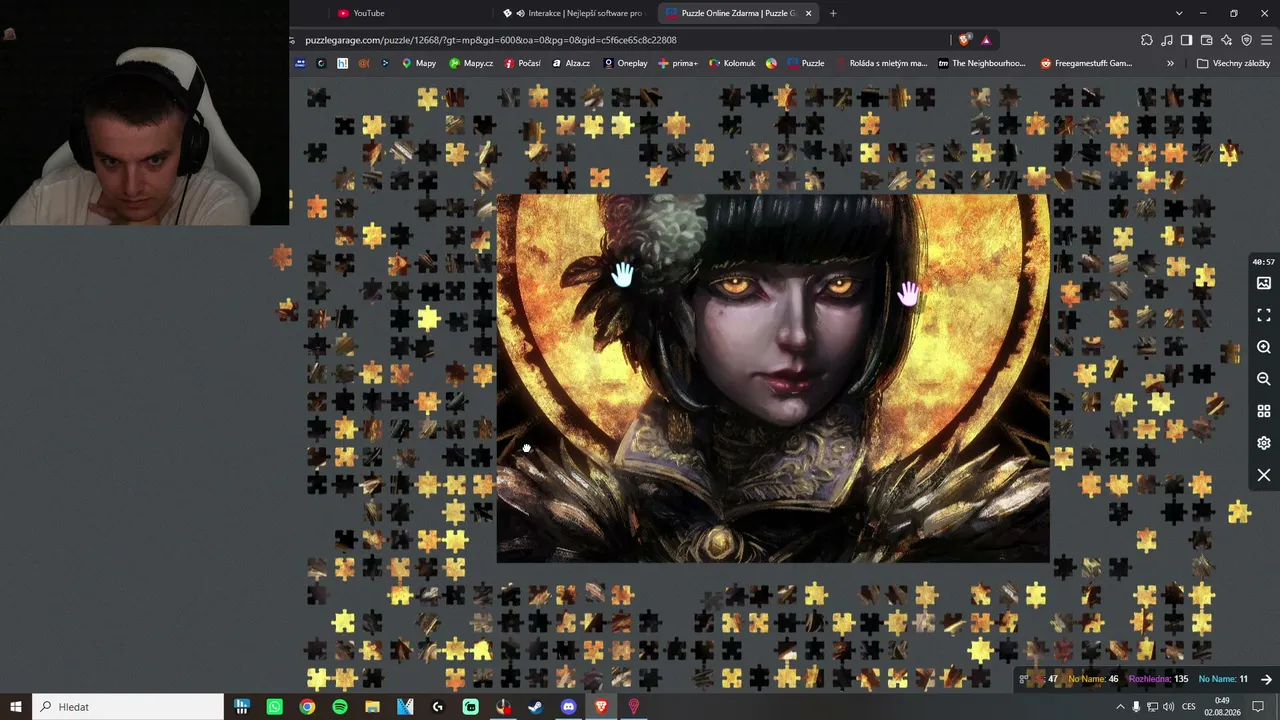The height and width of the screenshot is (720, 1280).
Task: Open Google Chrome from the taskbar
Action: 307,707
